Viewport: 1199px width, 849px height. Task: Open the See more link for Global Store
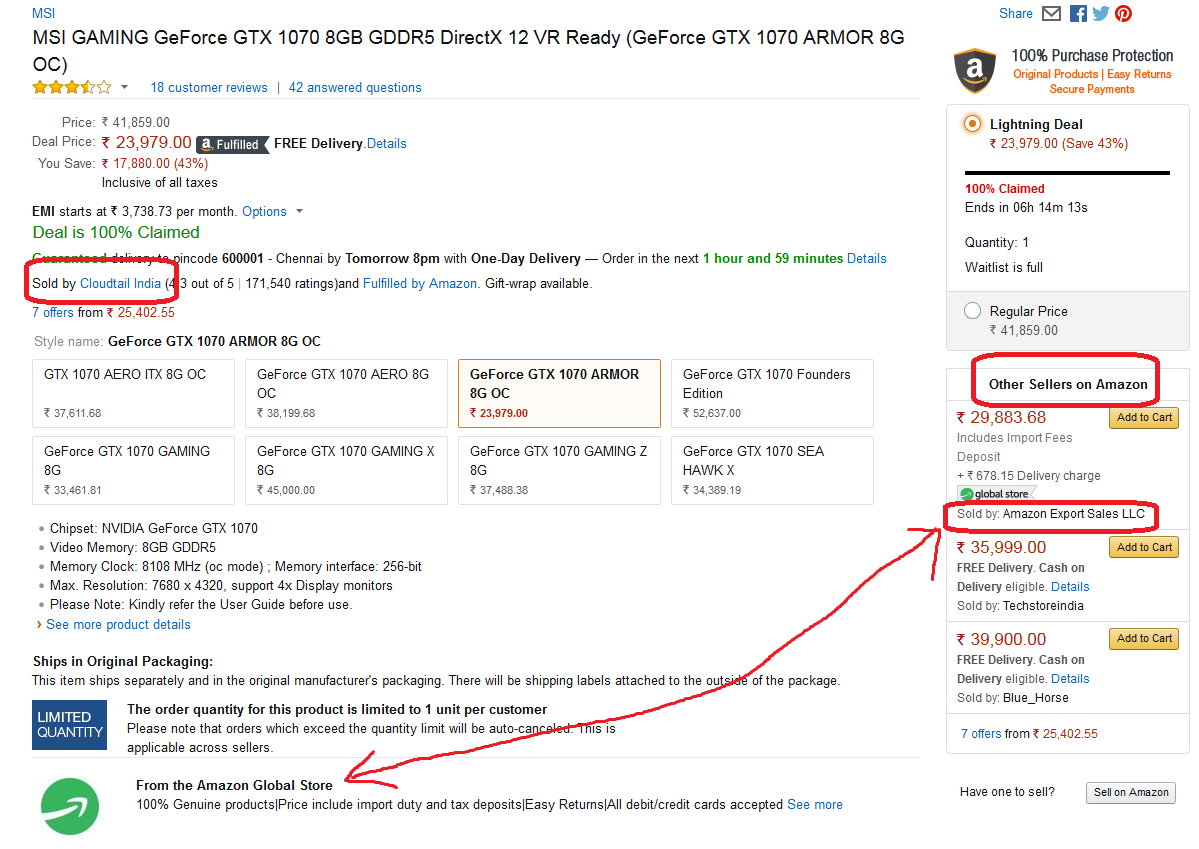click(814, 805)
